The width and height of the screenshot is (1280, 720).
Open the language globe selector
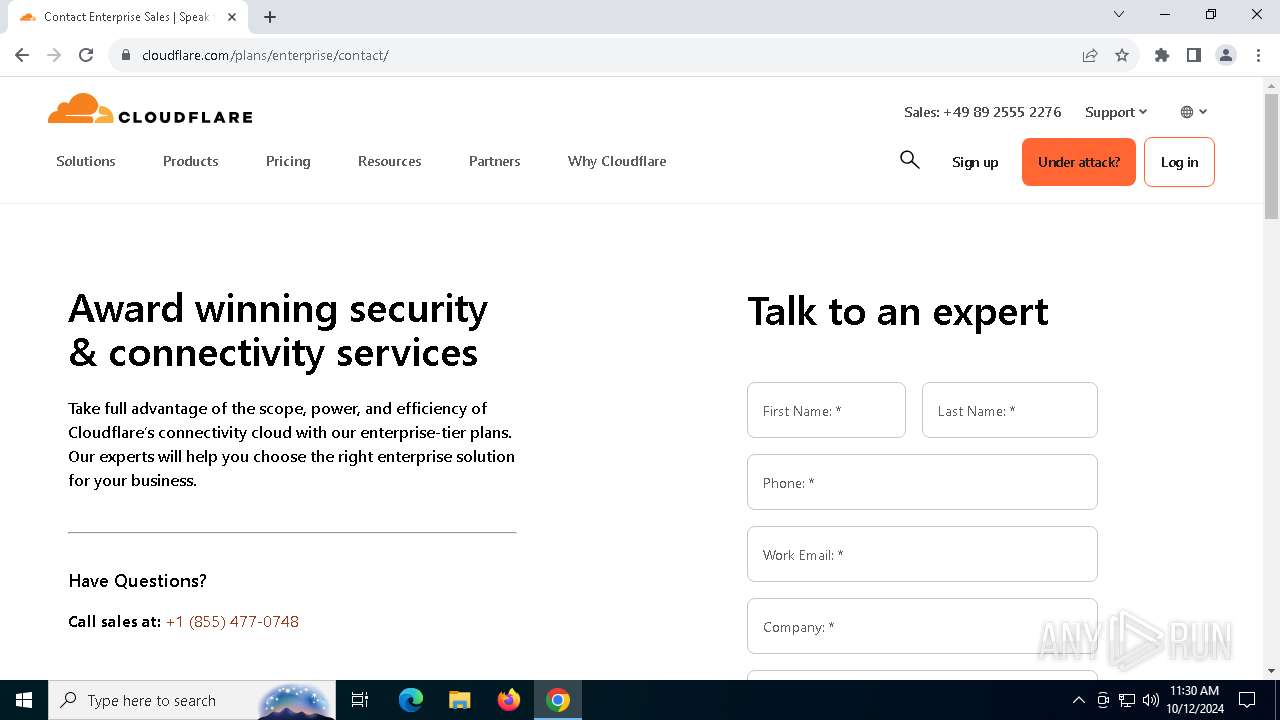1194,112
